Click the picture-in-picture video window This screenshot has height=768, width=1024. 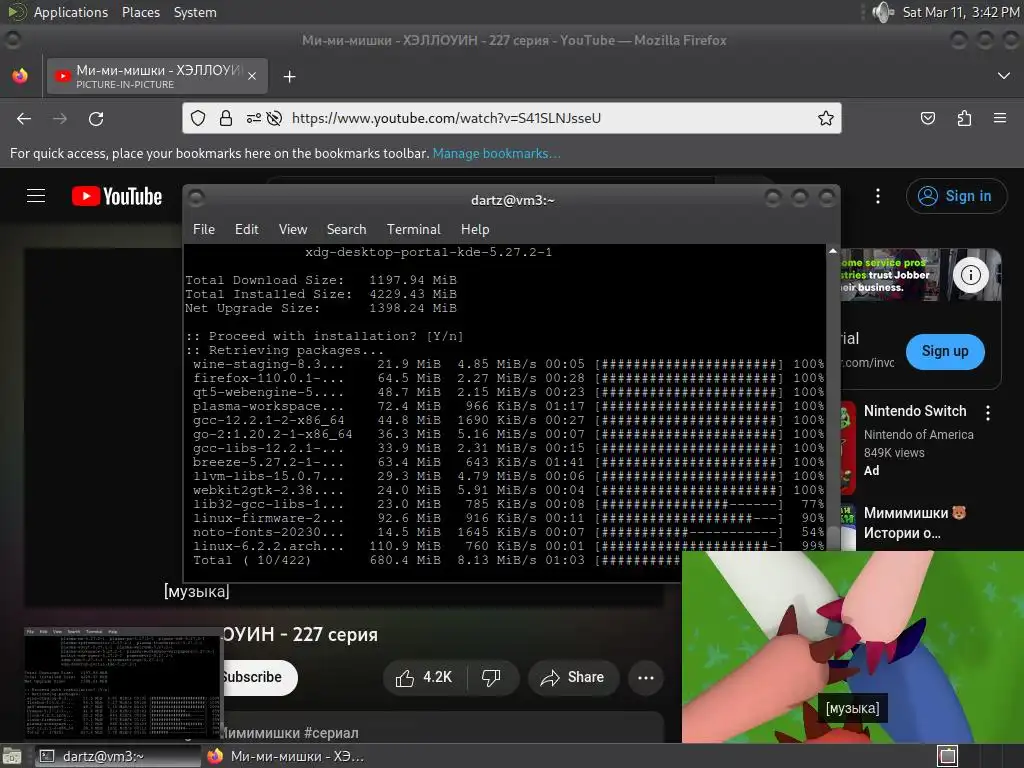point(852,647)
